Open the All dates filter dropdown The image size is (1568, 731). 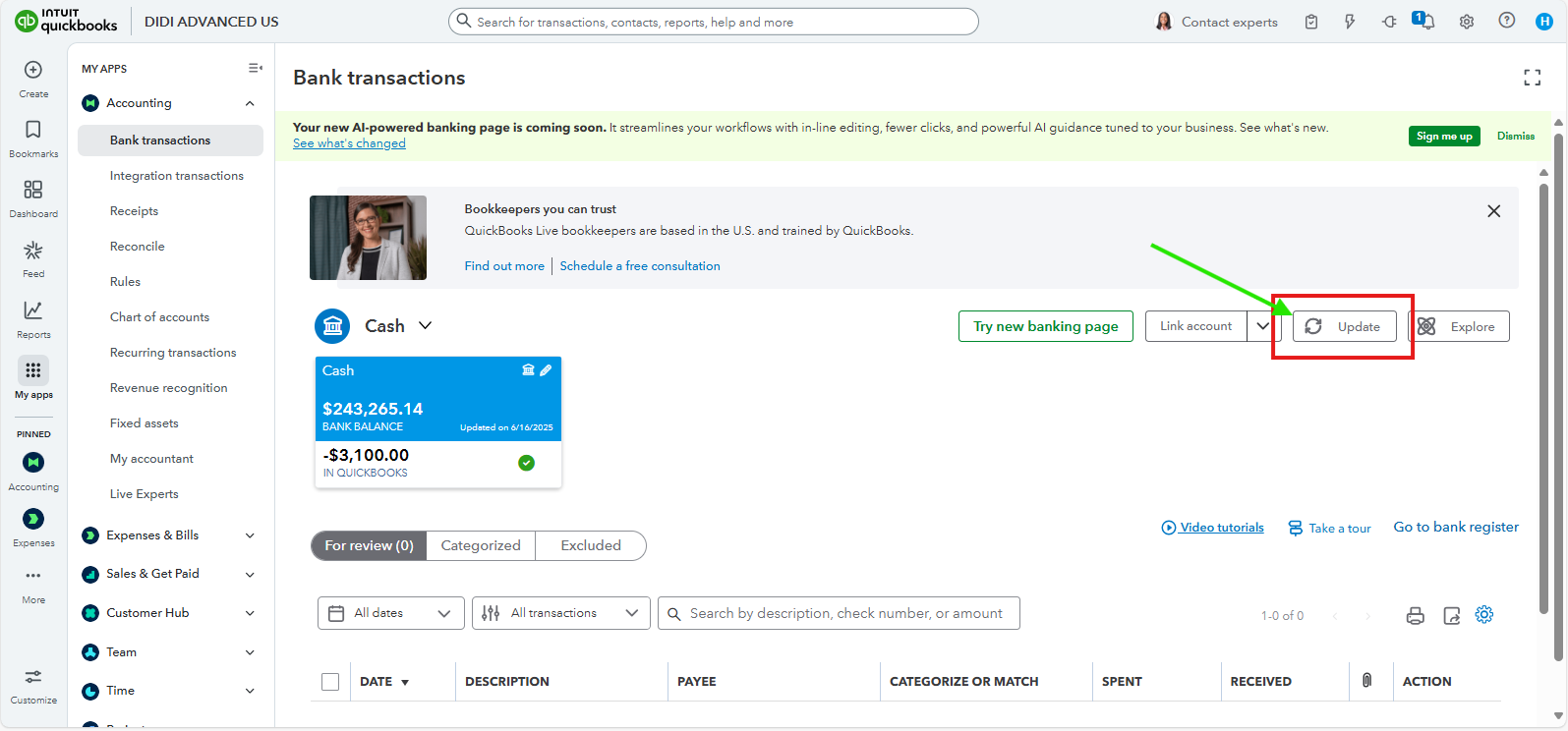click(x=390, y=613)
